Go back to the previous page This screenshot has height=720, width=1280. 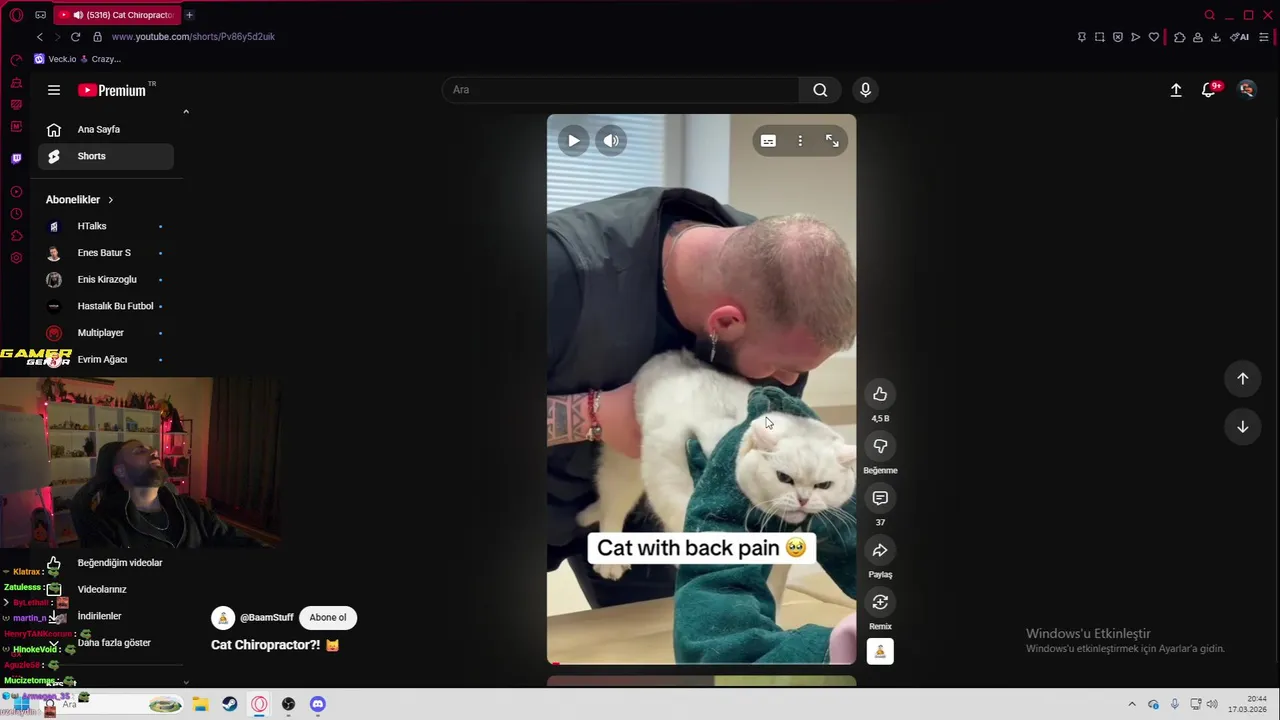point(40,37)
